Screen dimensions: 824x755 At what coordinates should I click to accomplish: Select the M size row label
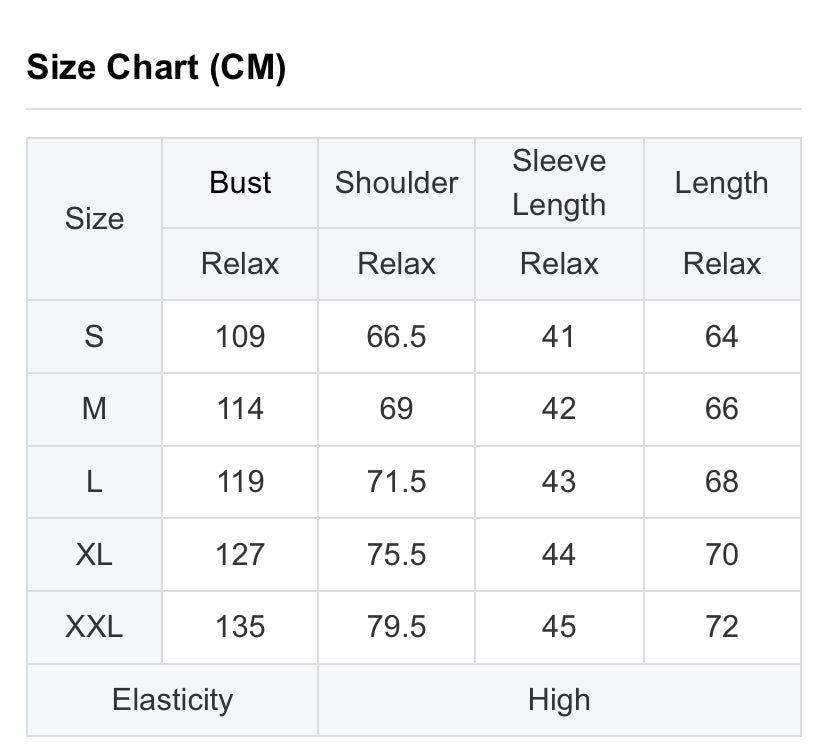click(94, 409)
